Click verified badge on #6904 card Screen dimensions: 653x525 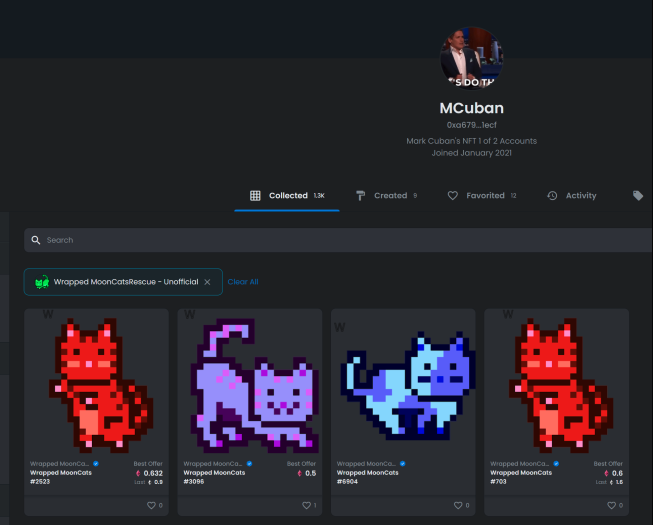pos(403,464)
